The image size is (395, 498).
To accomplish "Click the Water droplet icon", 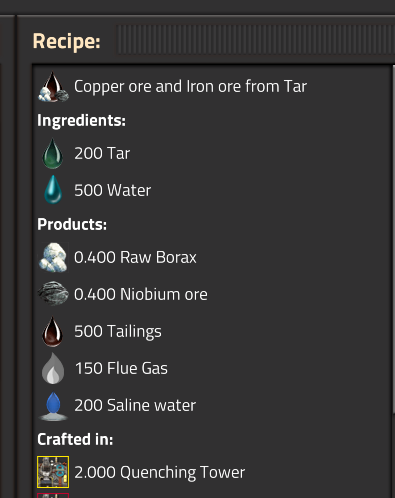I will click(53, 190).
